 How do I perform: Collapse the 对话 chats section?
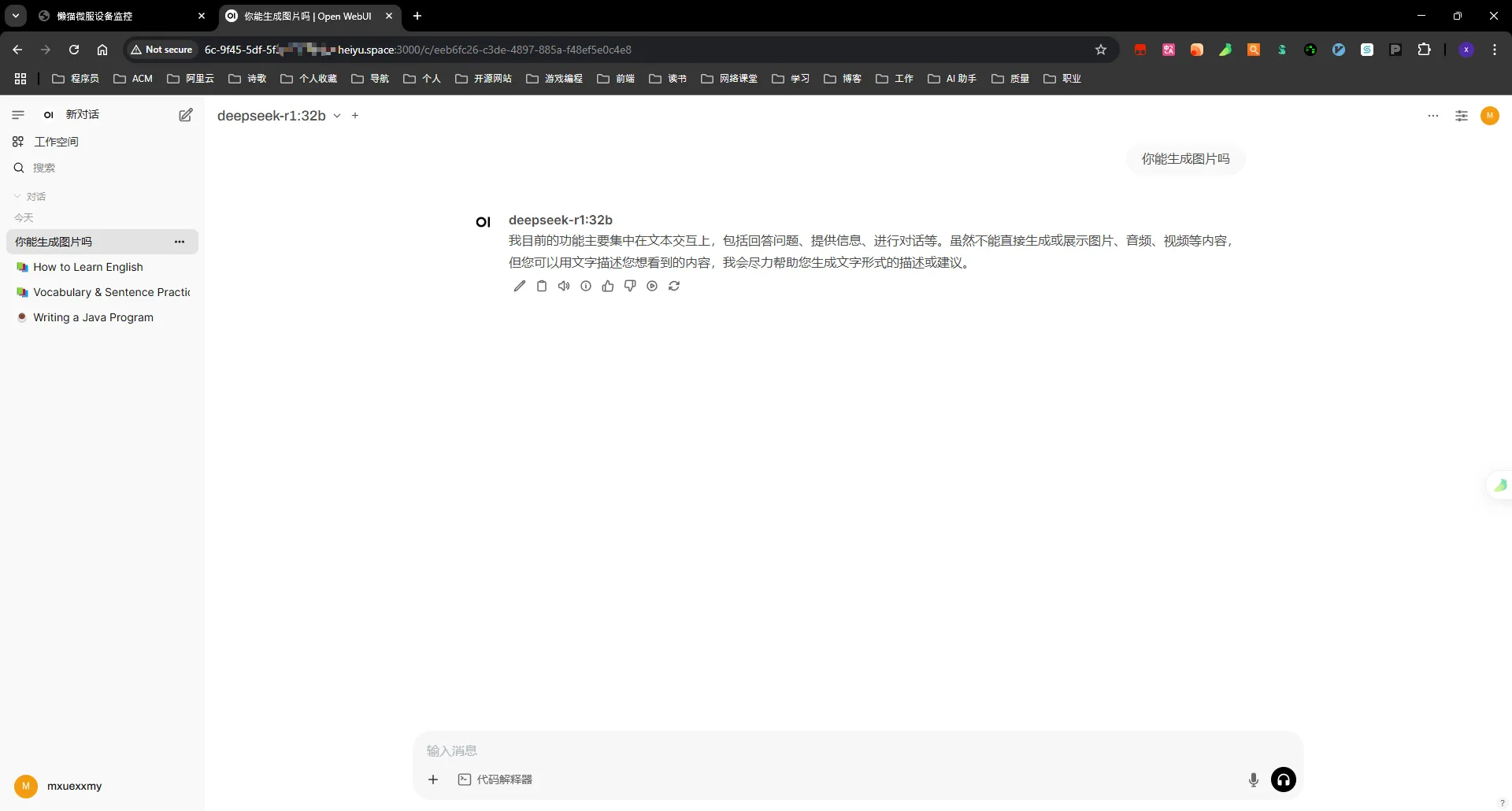(30, 196)
